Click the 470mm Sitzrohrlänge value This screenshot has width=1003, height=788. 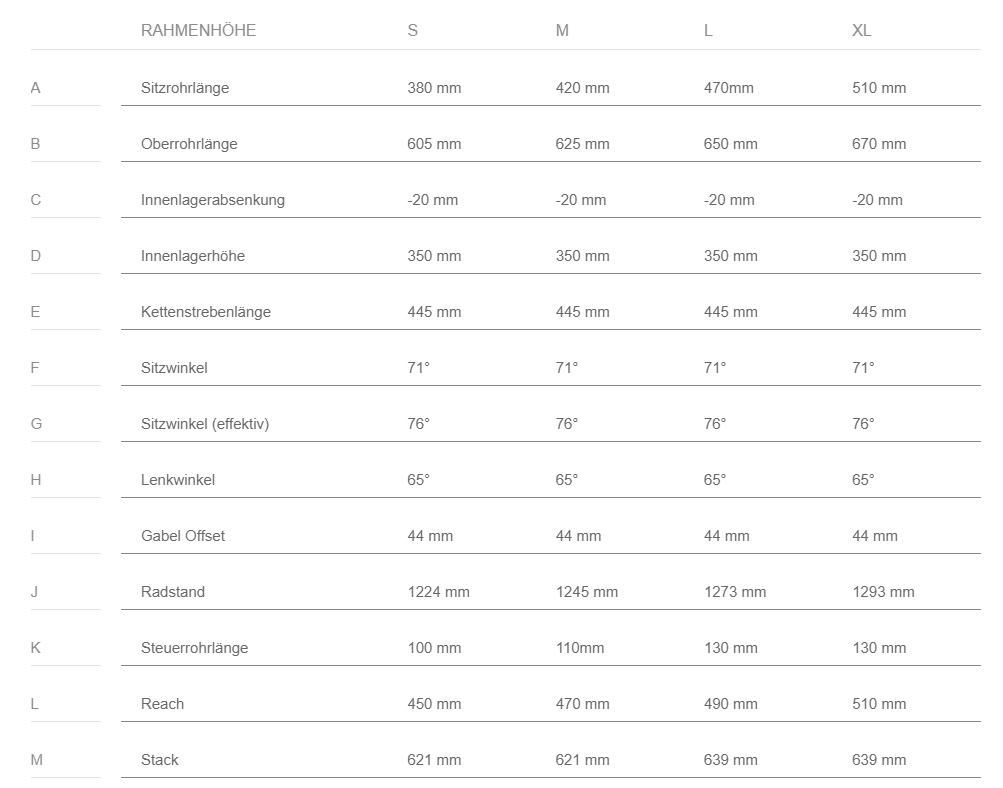click(728, 88)
